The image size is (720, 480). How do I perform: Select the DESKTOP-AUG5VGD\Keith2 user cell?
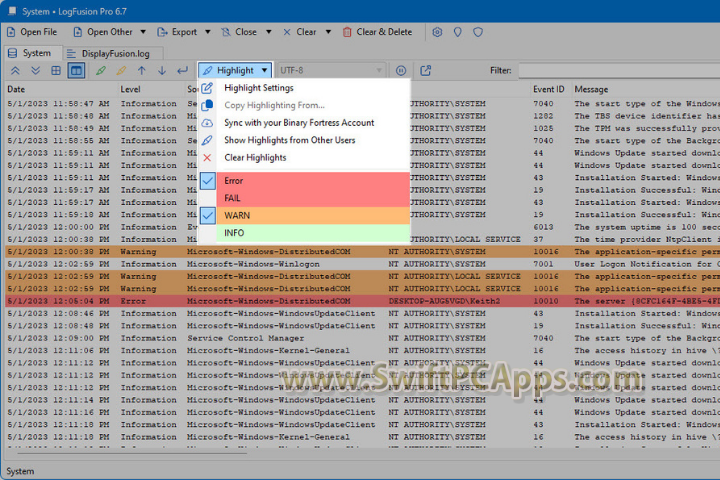point(444,301)
